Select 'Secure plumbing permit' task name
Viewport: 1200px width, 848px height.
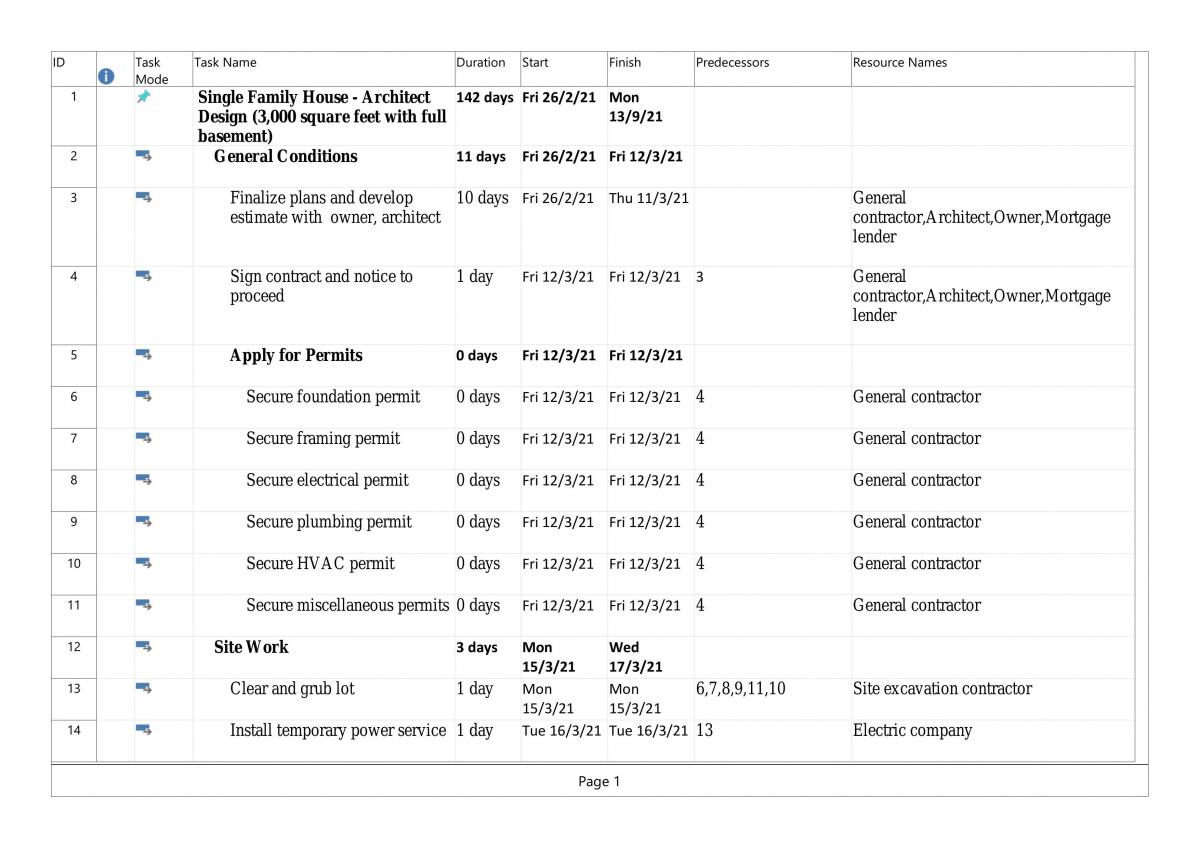(x=329, y=522)
